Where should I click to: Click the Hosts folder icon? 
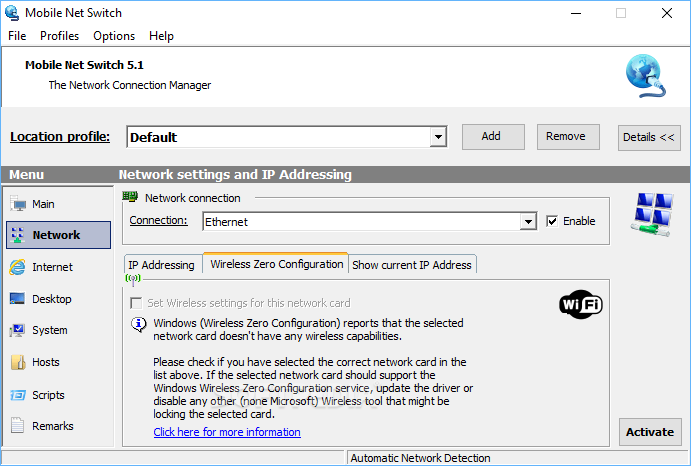18,362
